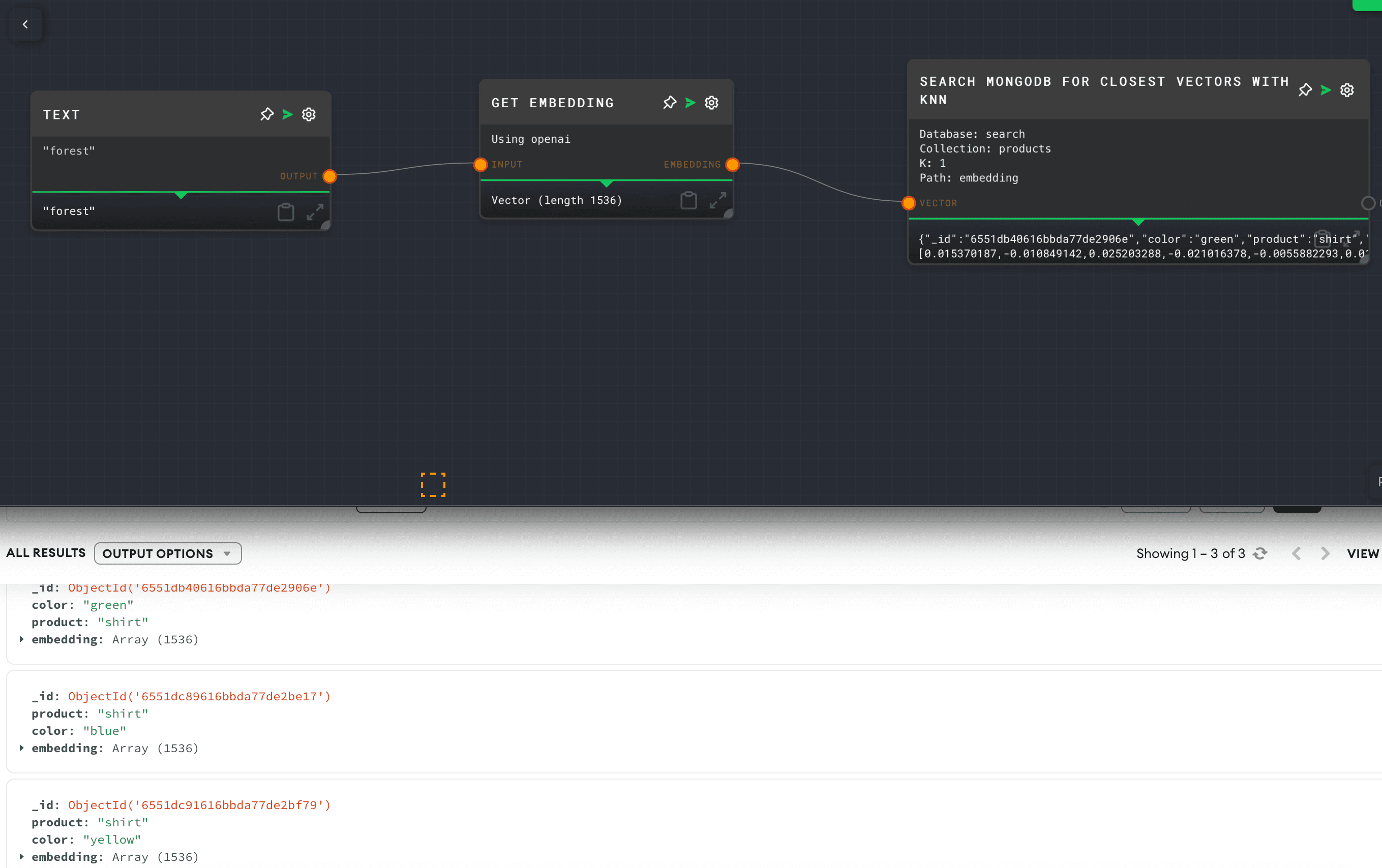Expand embedding array of yellow shirt
Image resolution: width=1382 pixels, height=868 pixels.
22,856
